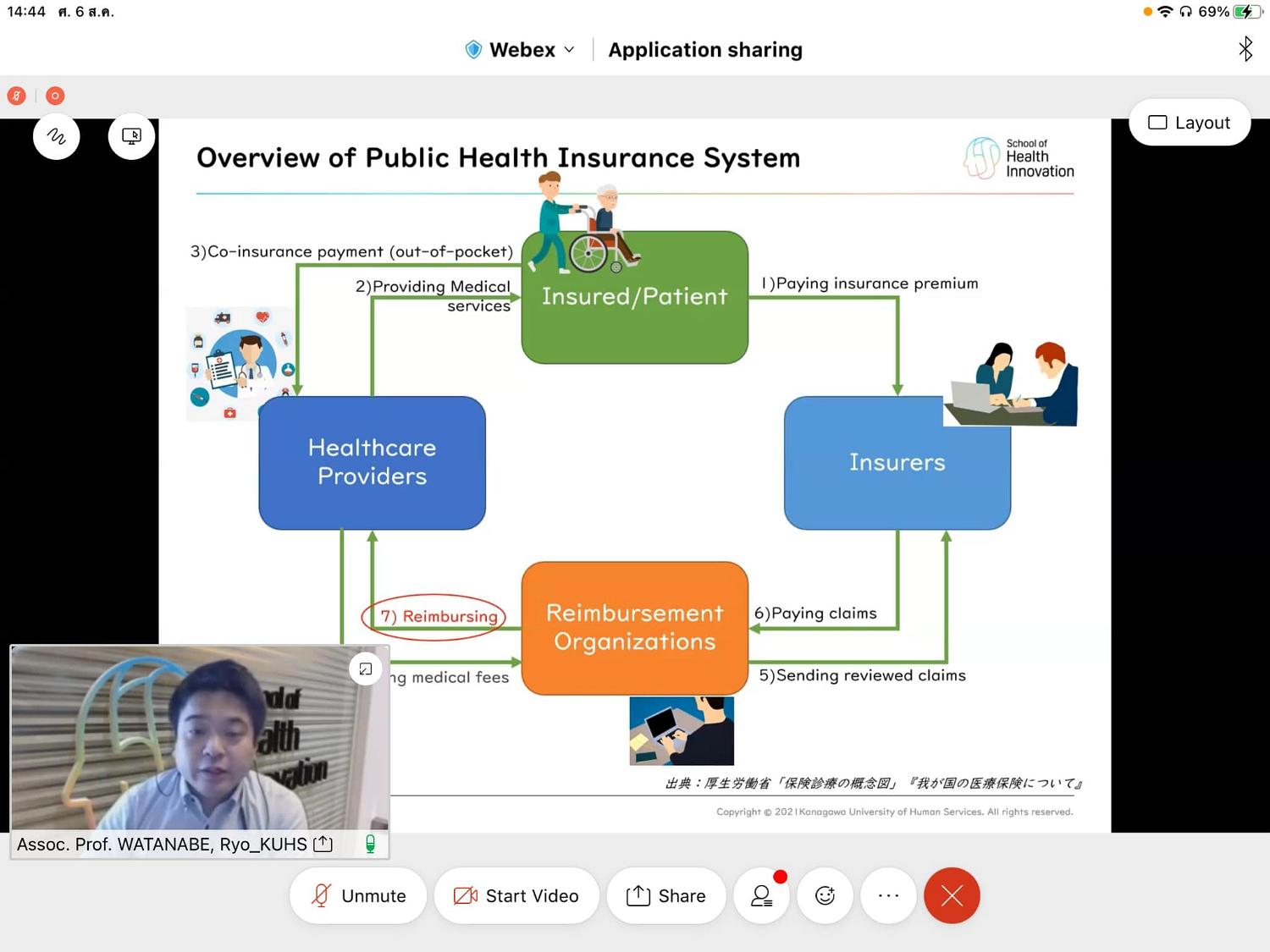
Task: Tap the battery indicator in status bar
Action: coord(1246,12)
